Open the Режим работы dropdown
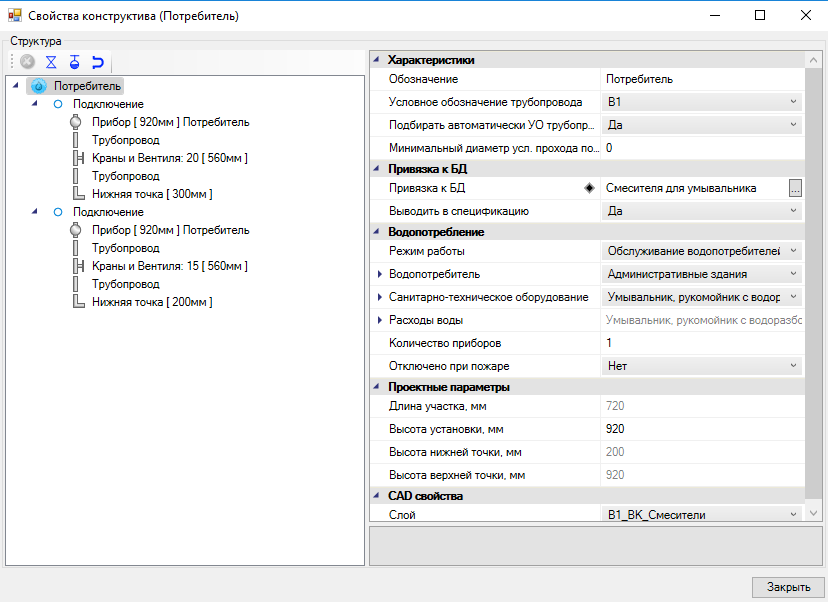The height and width of the screenshot is (602, 828). pyautogui.click(x=794, y=251)
